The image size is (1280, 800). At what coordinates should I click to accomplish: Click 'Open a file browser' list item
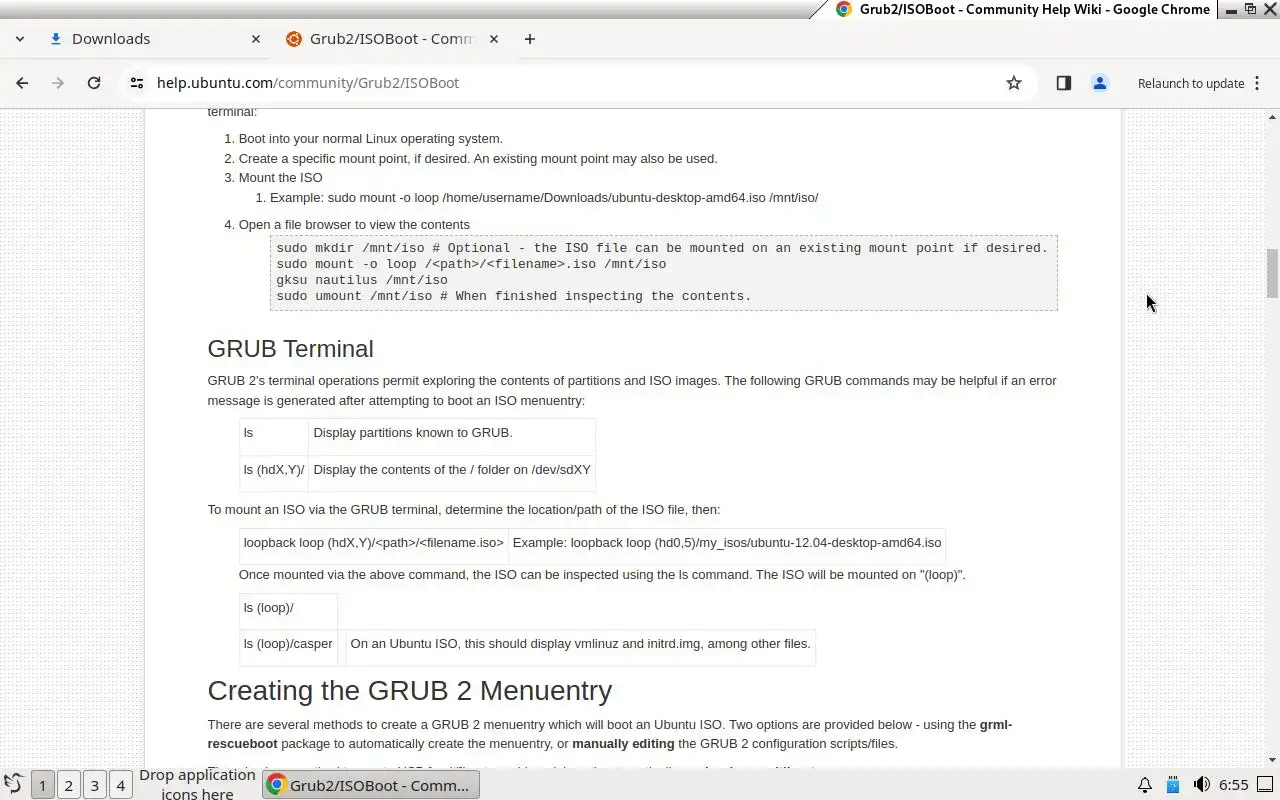coord(354,225)
